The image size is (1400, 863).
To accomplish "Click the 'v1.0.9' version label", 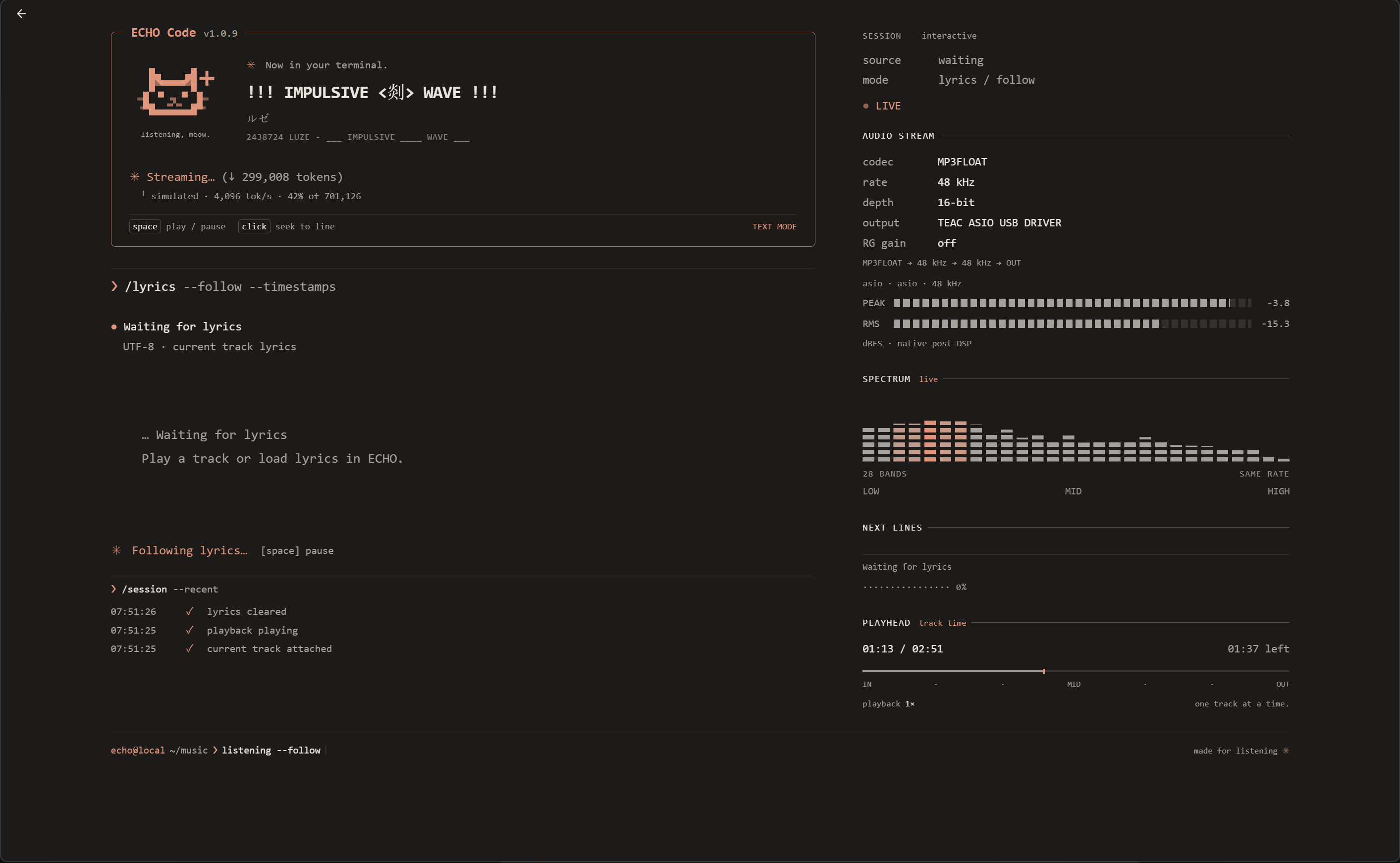I will point(220,34).
